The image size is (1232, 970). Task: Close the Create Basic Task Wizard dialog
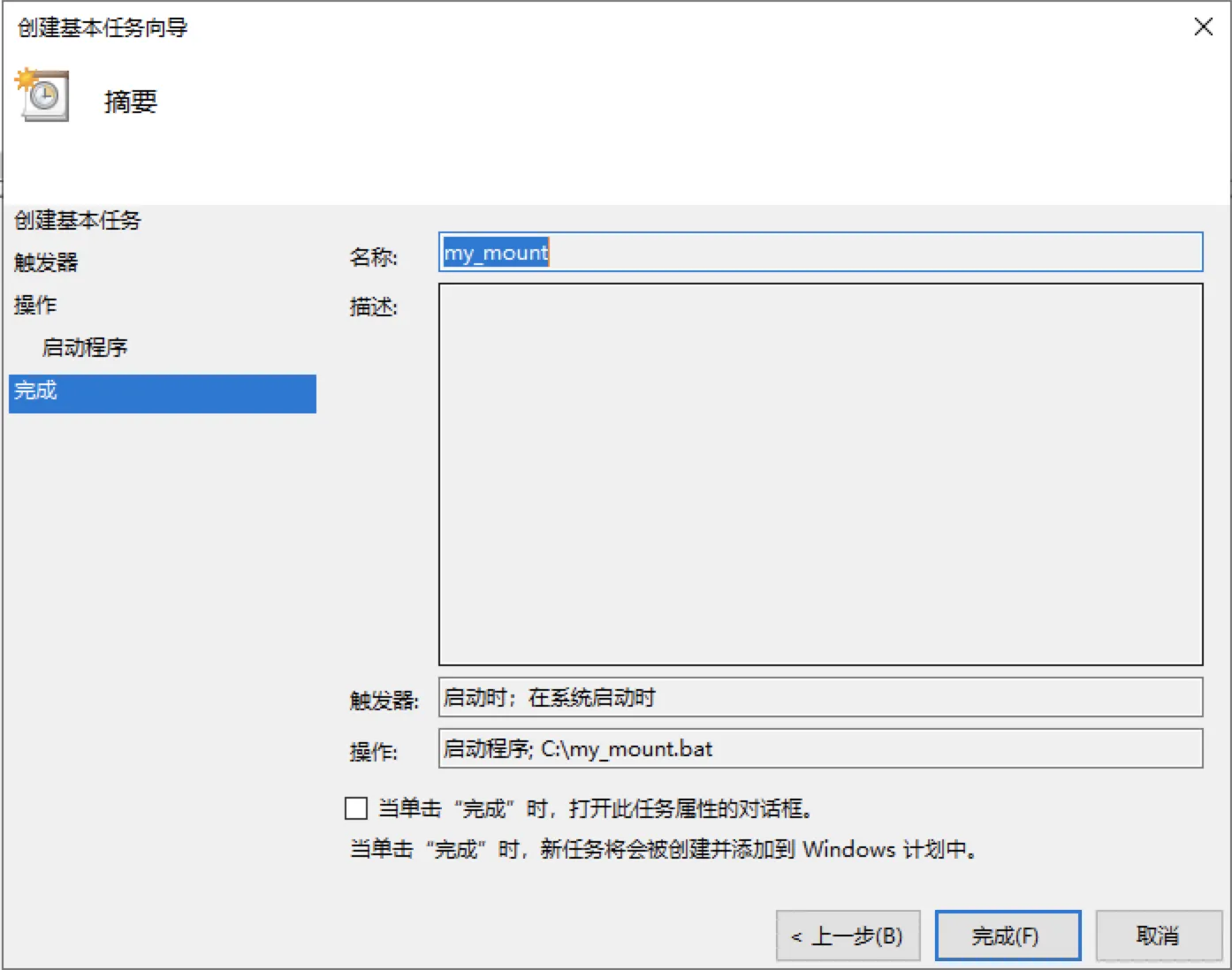click(1203, 27)
